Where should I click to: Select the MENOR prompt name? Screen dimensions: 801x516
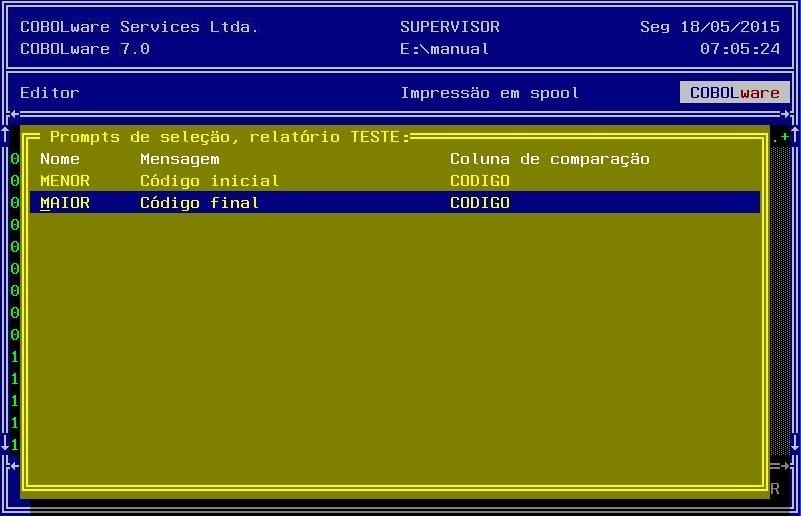[x=65, y=181]
